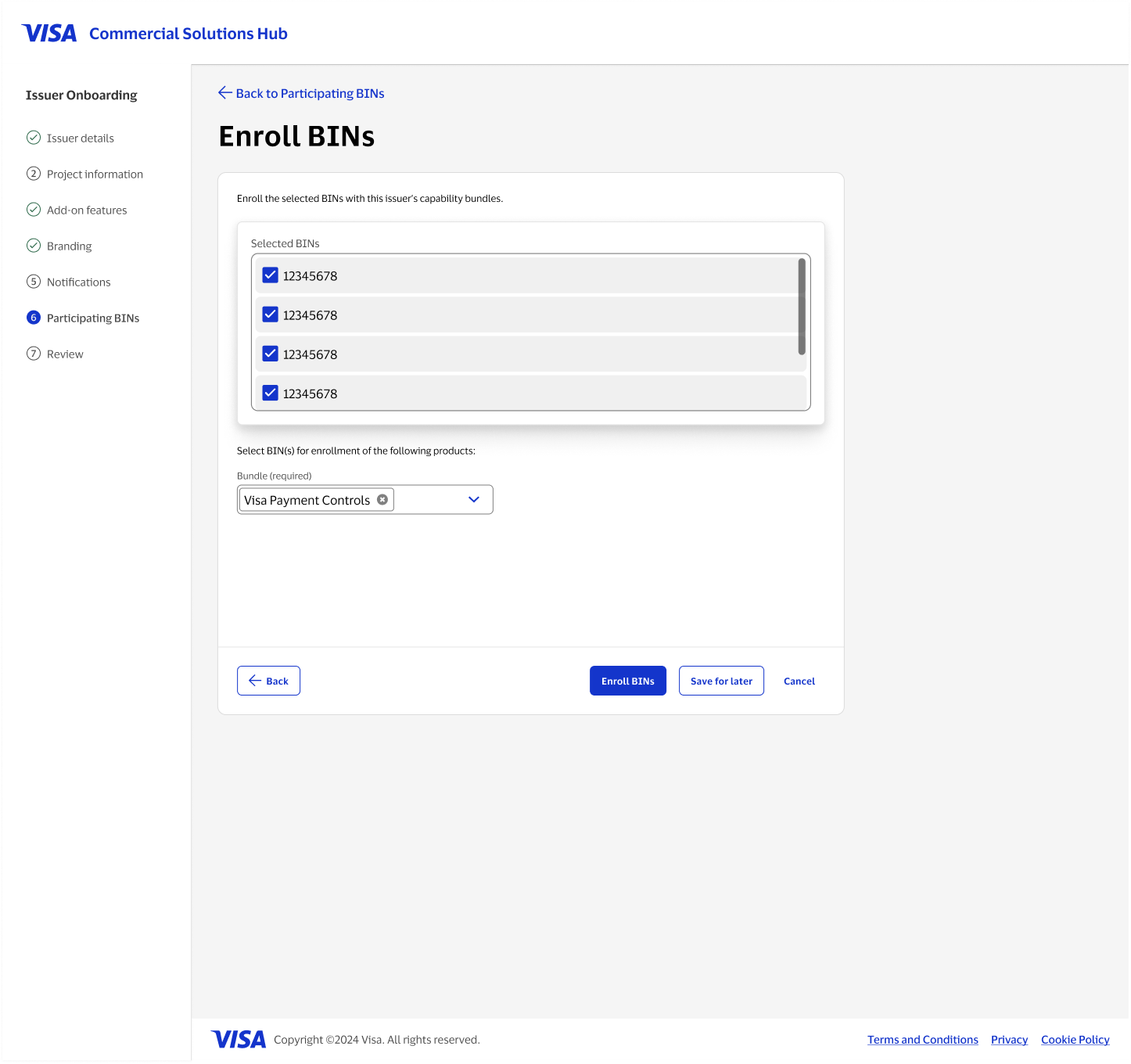Open the Cookie Policy link

[1075, 1040]
